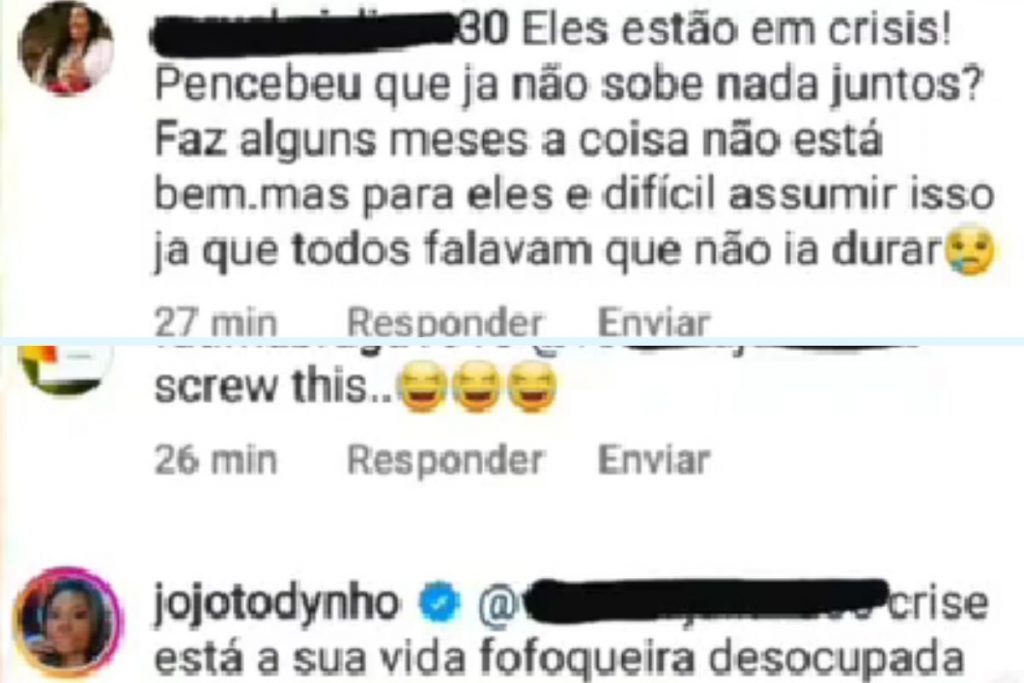The image size is (1024, 683).
Task: Click the 'screw this..' comment text
Action: pyautogui.click(x=274, y=387)
